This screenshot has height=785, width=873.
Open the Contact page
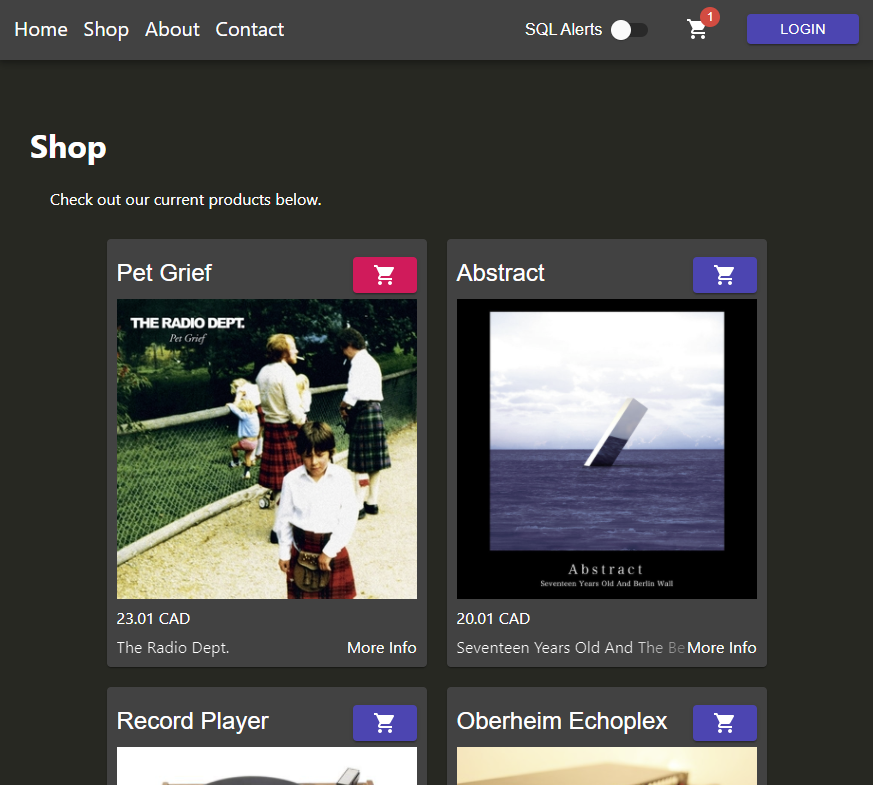pyautogui.click(x=249, y=30)
